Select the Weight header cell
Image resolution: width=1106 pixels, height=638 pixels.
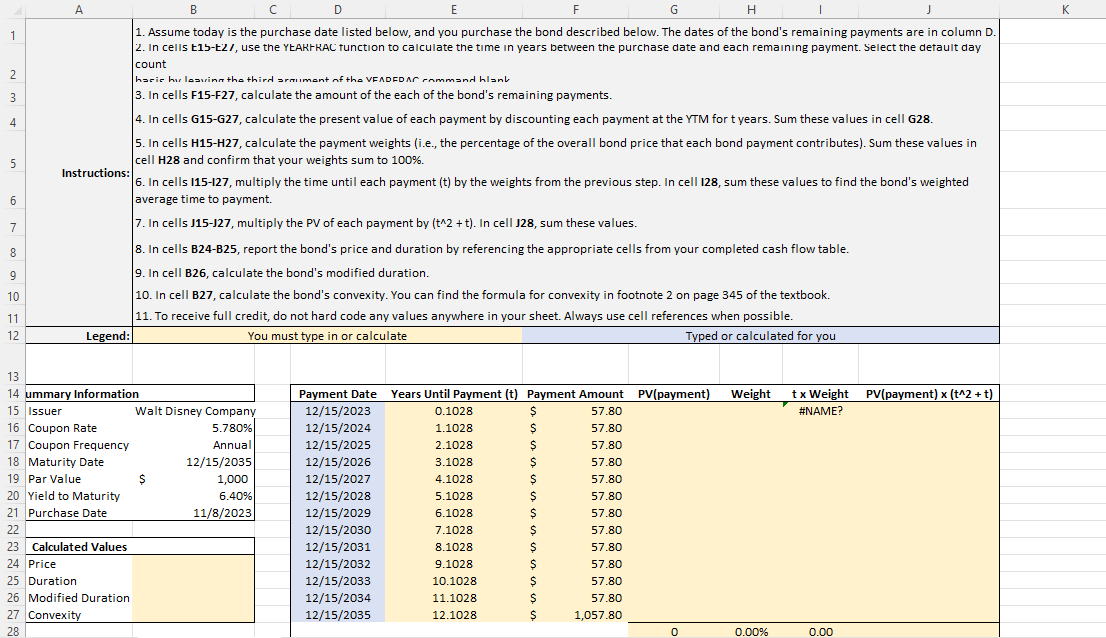tap(750, 393)
